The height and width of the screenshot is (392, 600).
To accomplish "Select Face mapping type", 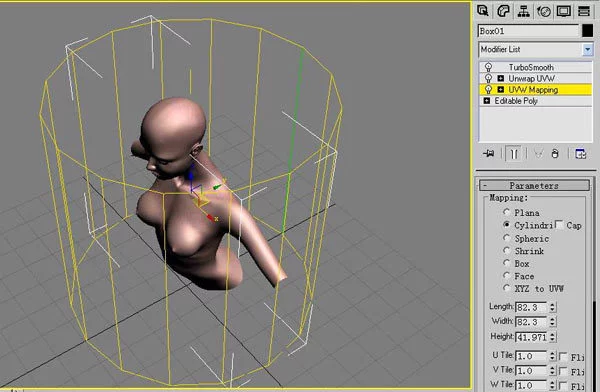I will 506,275.
